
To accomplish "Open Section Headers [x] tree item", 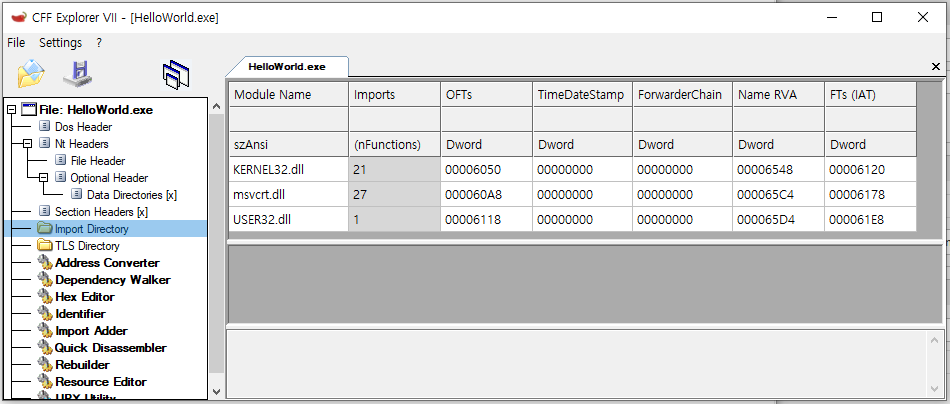I will 101,212.
